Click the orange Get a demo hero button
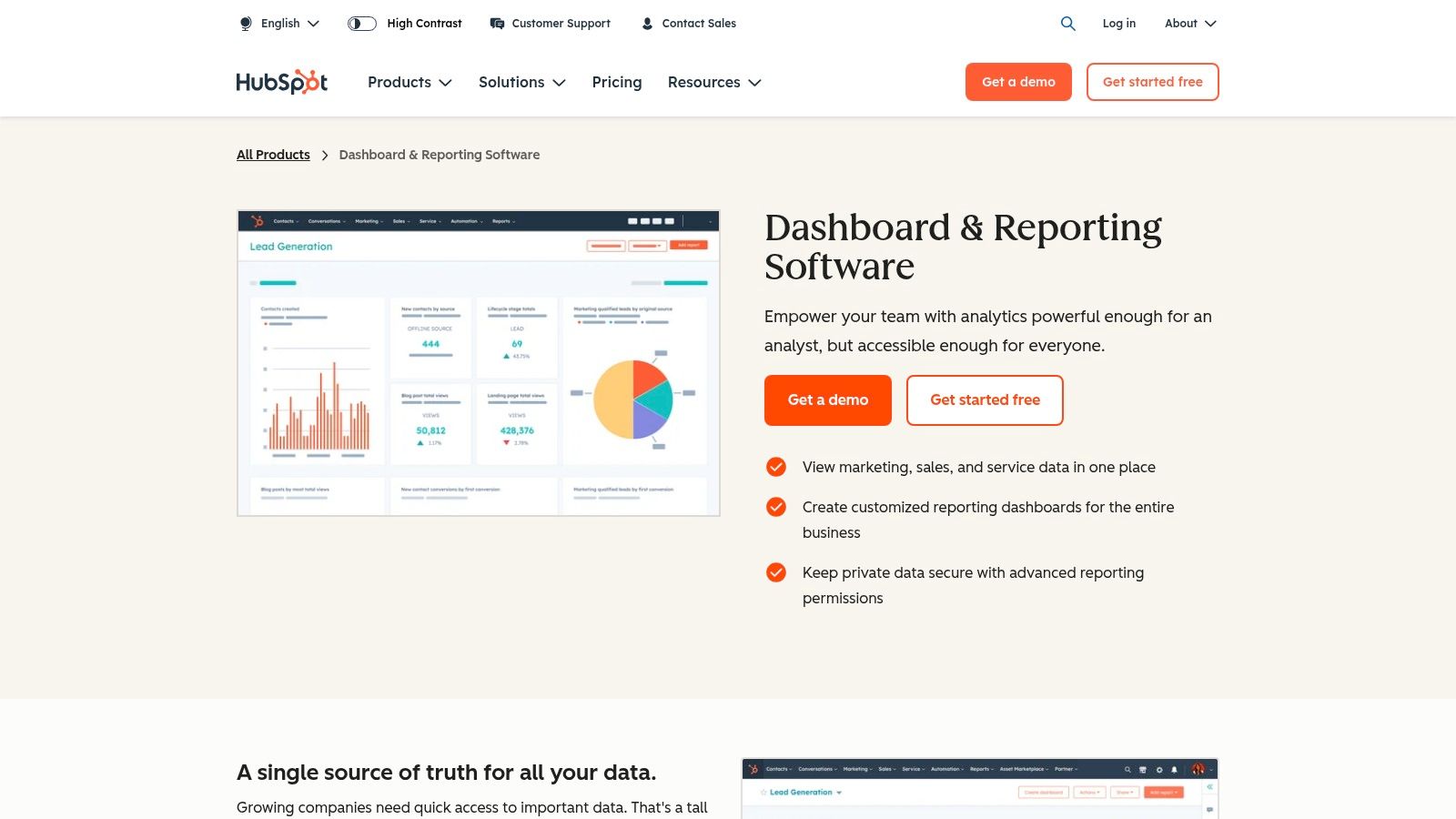 pos(827,399)
